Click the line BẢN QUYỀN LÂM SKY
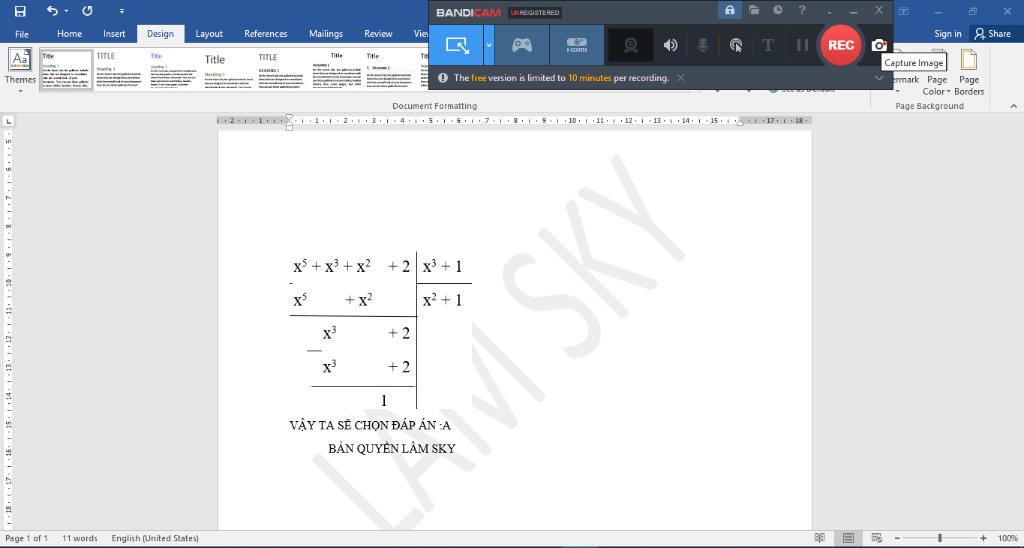The width and height of the screenshot is (1024, 548). (391, 449)
